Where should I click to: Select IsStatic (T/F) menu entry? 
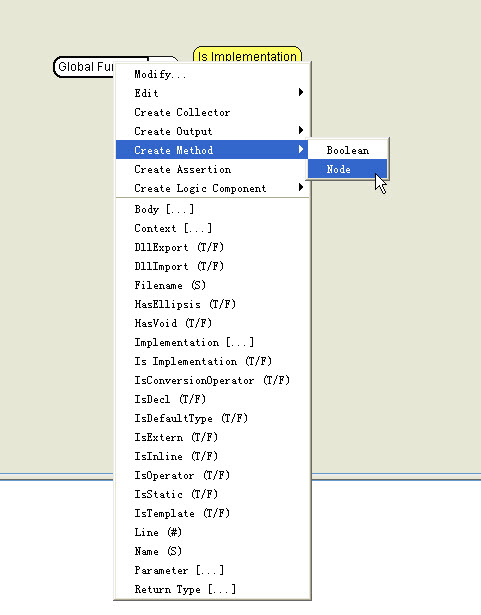pyautogui.click(x=212, y=494)
